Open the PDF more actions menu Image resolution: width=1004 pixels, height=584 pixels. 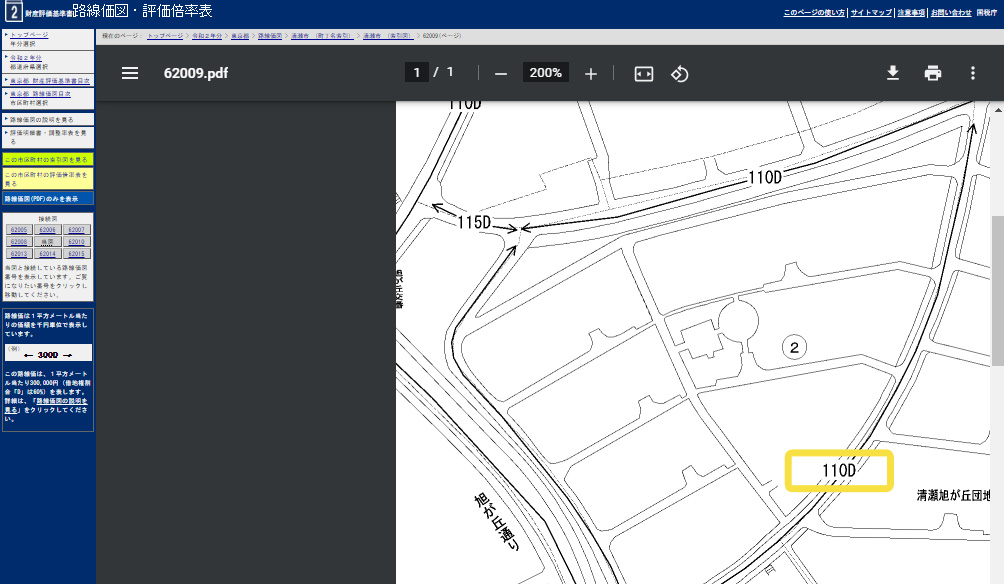click(973, 73)
